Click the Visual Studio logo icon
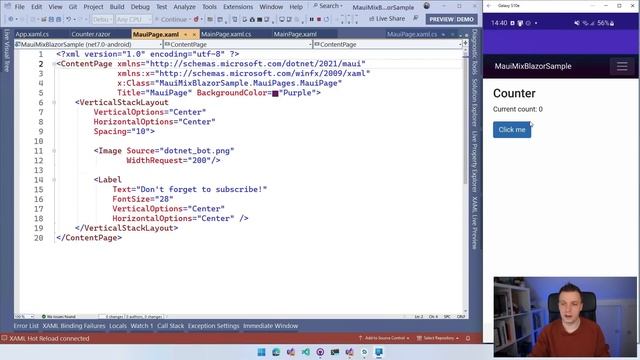This screenshot has height=360, width=640. pyautogui.click(x=7, y=6)
